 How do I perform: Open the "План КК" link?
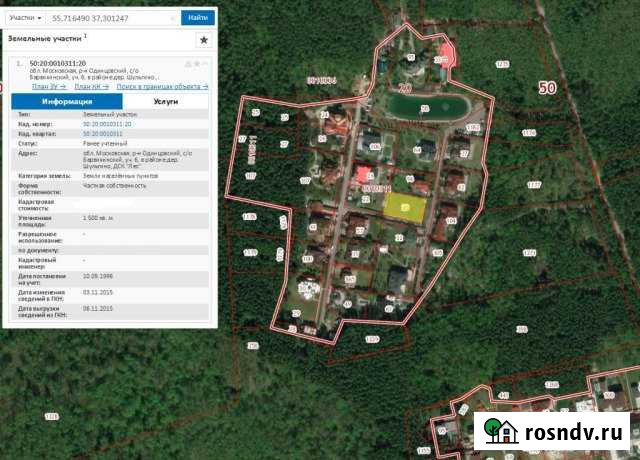click(x=92, y=87)
